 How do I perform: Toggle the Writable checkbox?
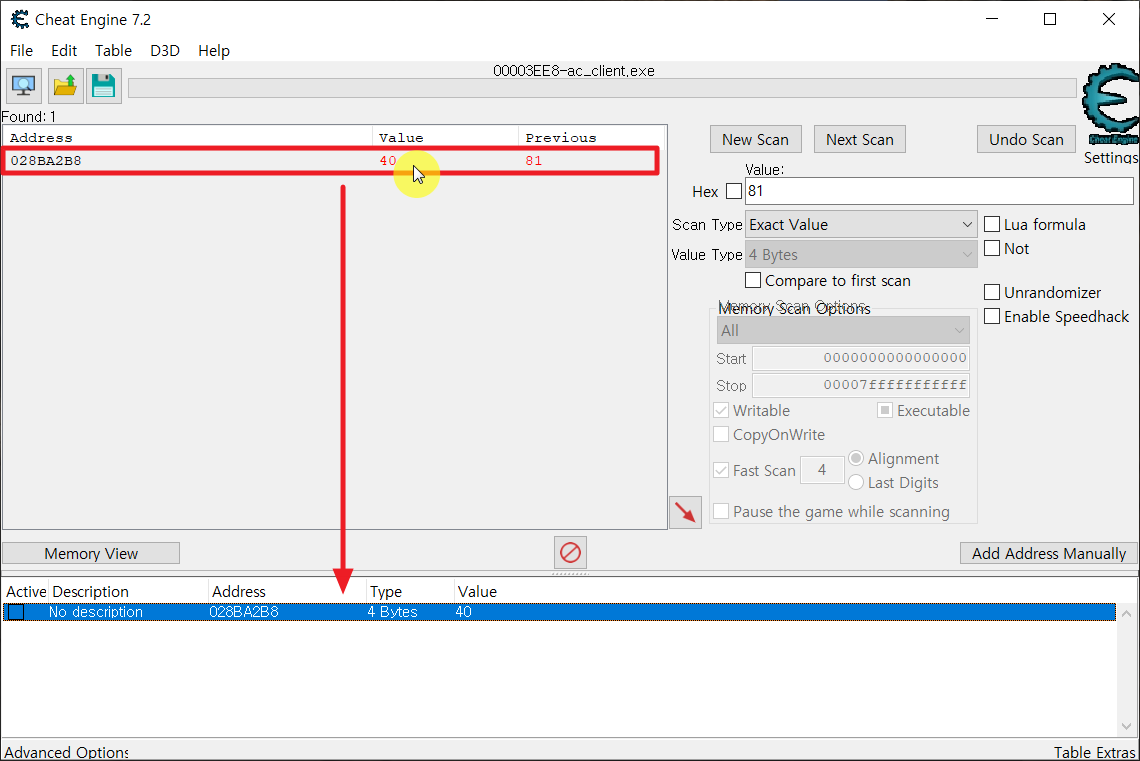click(721, 410)
